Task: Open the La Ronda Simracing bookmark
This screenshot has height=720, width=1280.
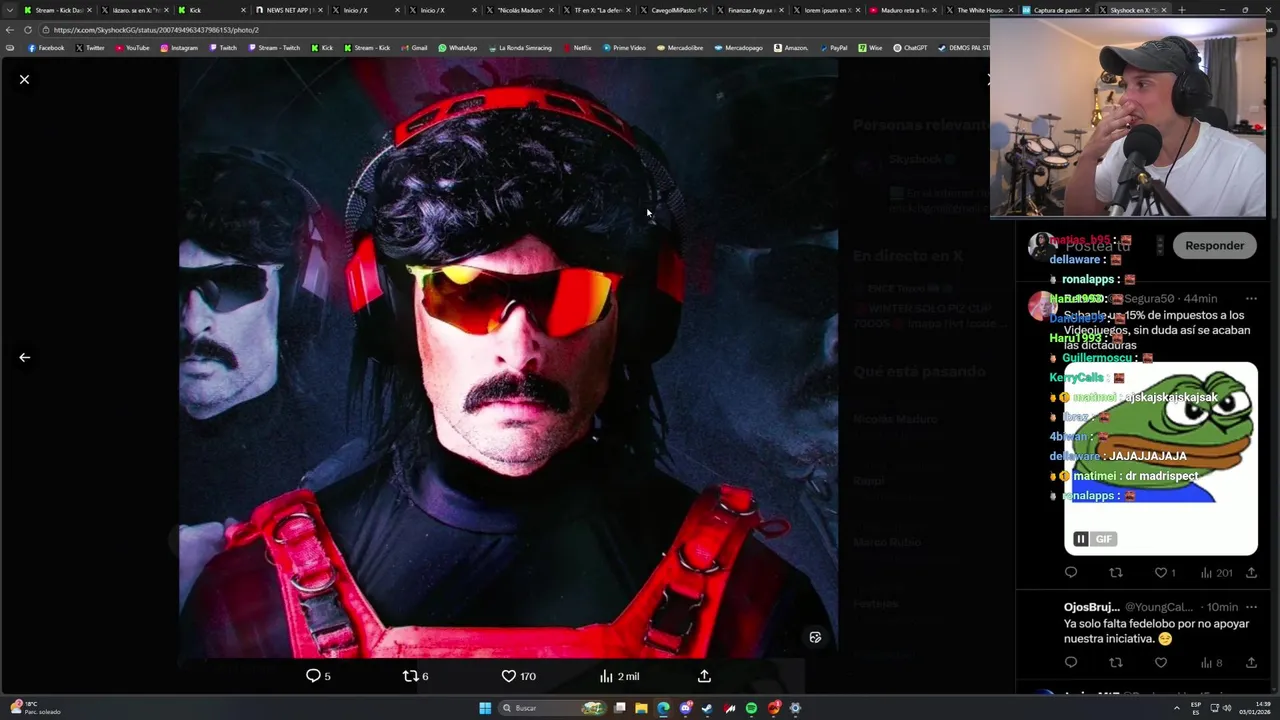Action: click(x=520, y=48)
